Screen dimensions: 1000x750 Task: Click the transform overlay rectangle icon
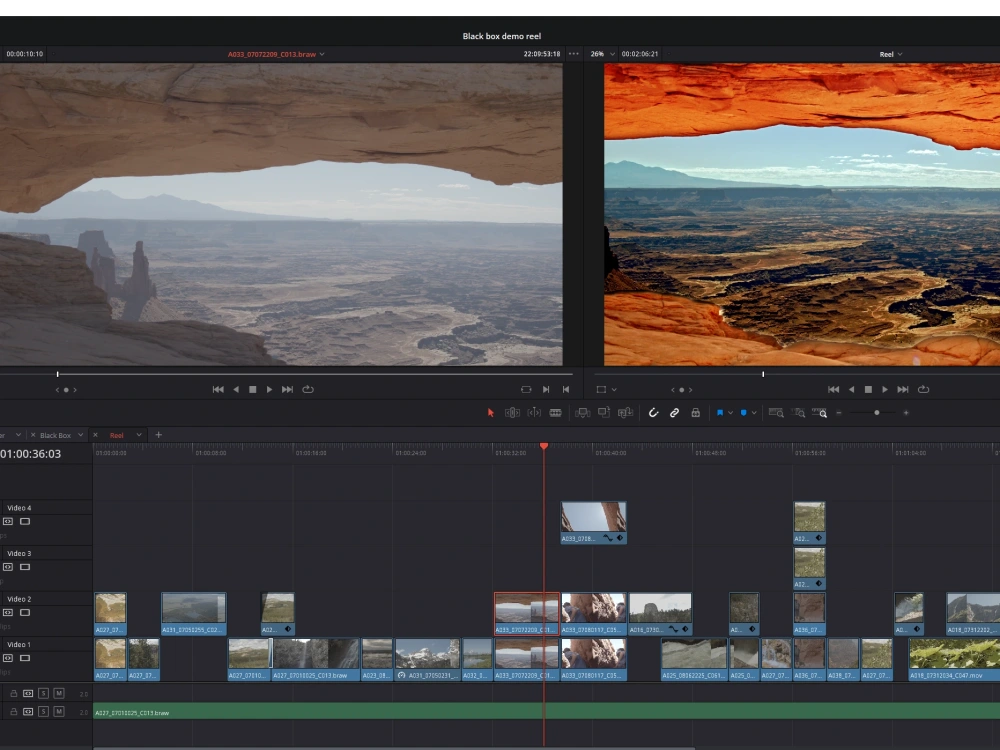point(601,389)
